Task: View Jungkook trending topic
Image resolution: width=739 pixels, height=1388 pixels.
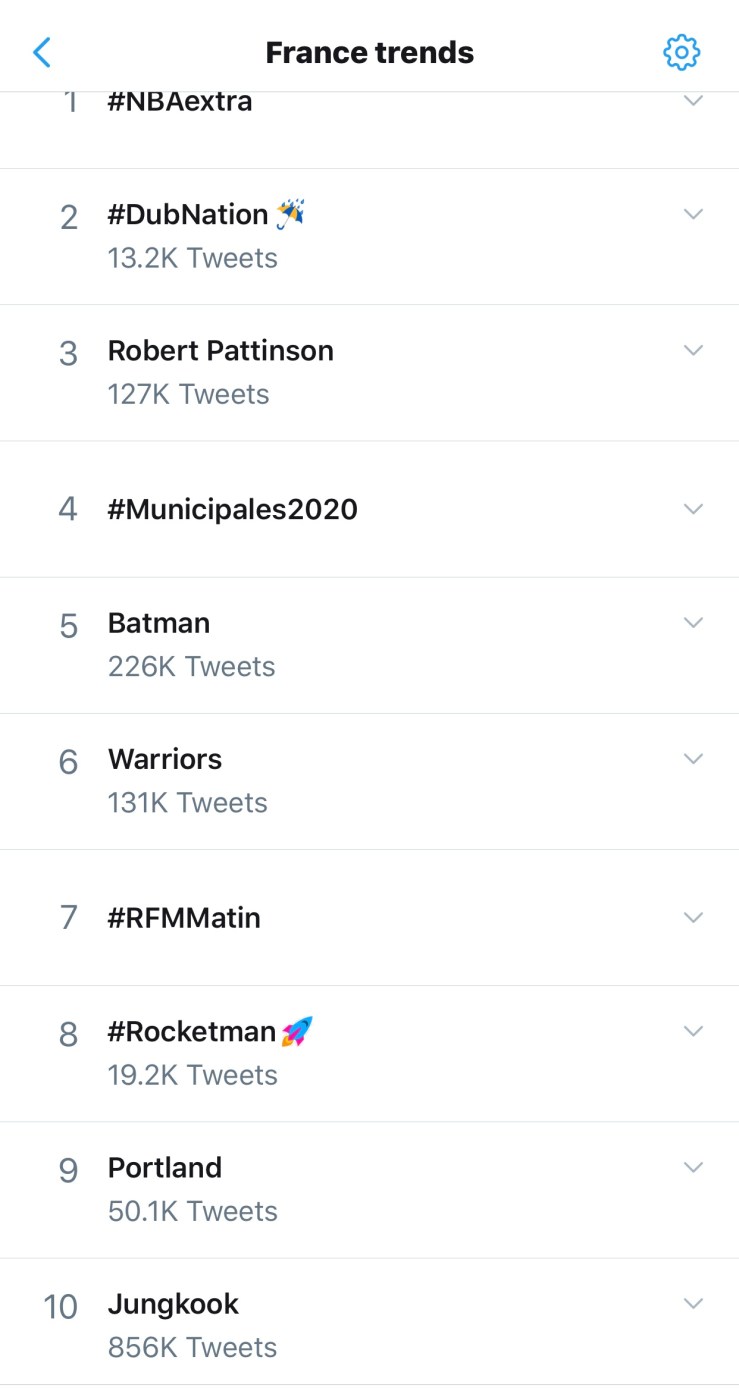Action: (174, 1304)
